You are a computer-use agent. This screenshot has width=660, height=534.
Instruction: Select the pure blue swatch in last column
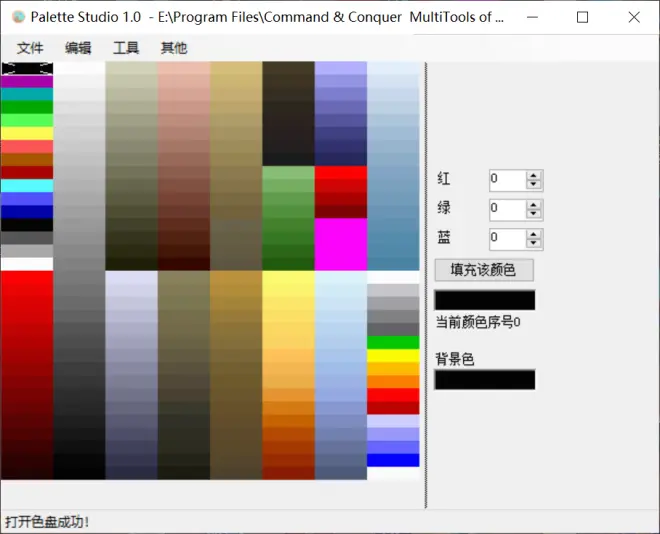(x=393, y=460)
